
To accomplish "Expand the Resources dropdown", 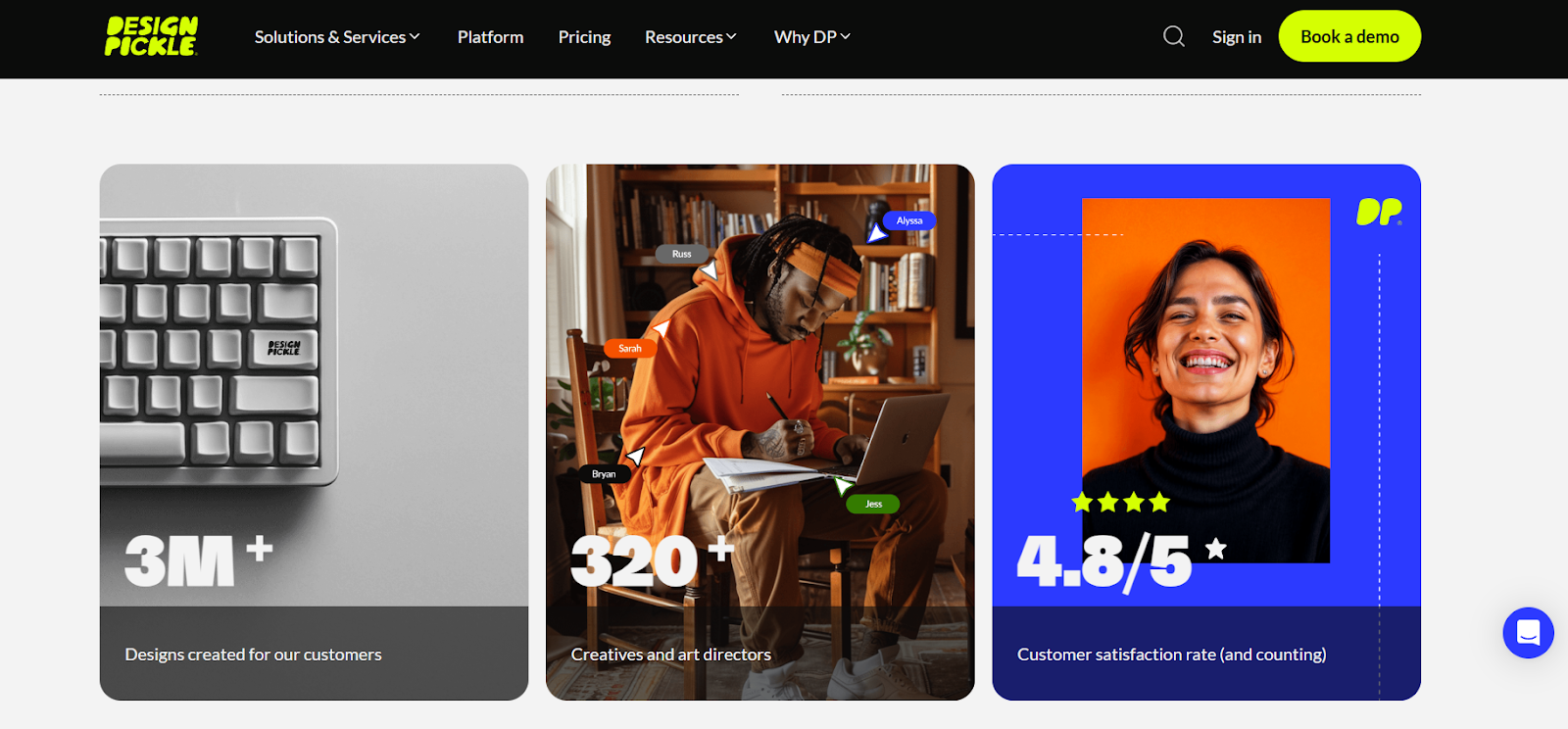I will click(x=691, y=36).
